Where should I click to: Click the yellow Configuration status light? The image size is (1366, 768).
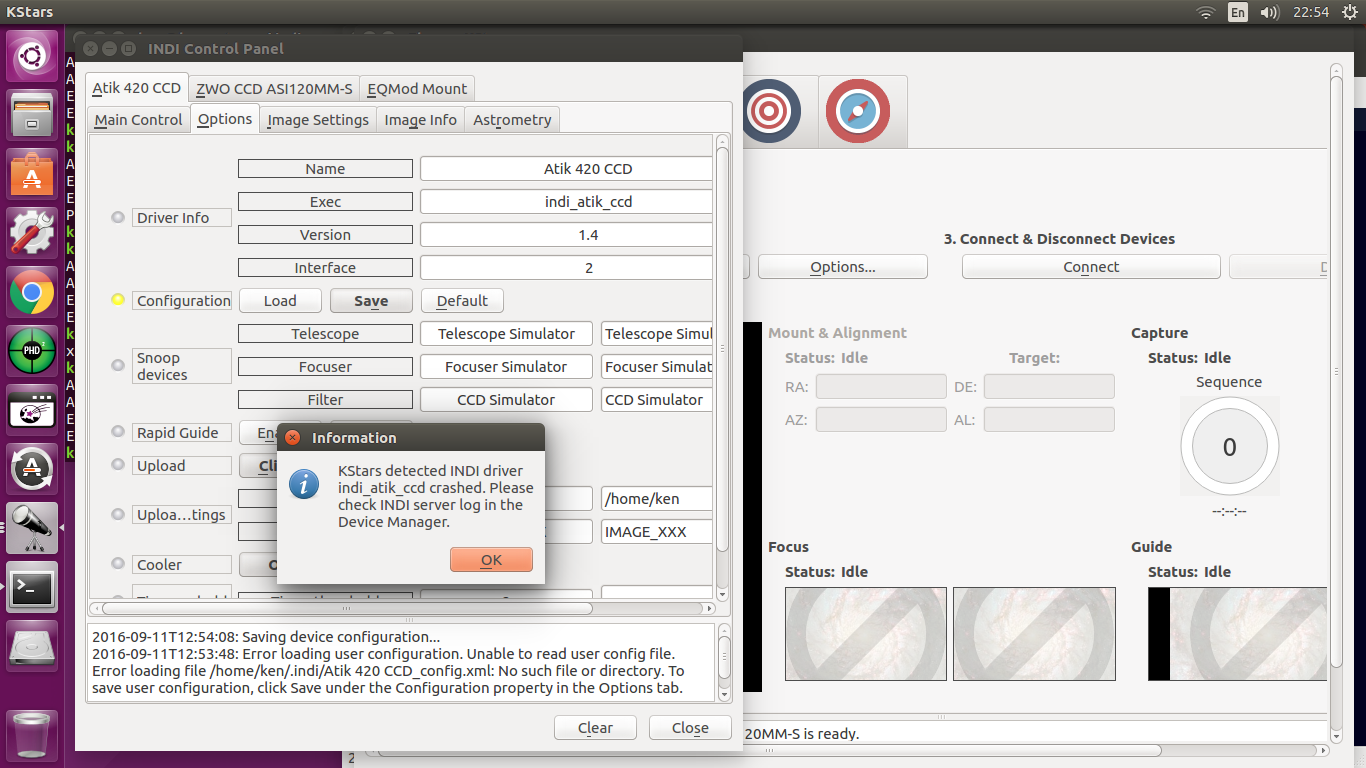click(118, 300)
